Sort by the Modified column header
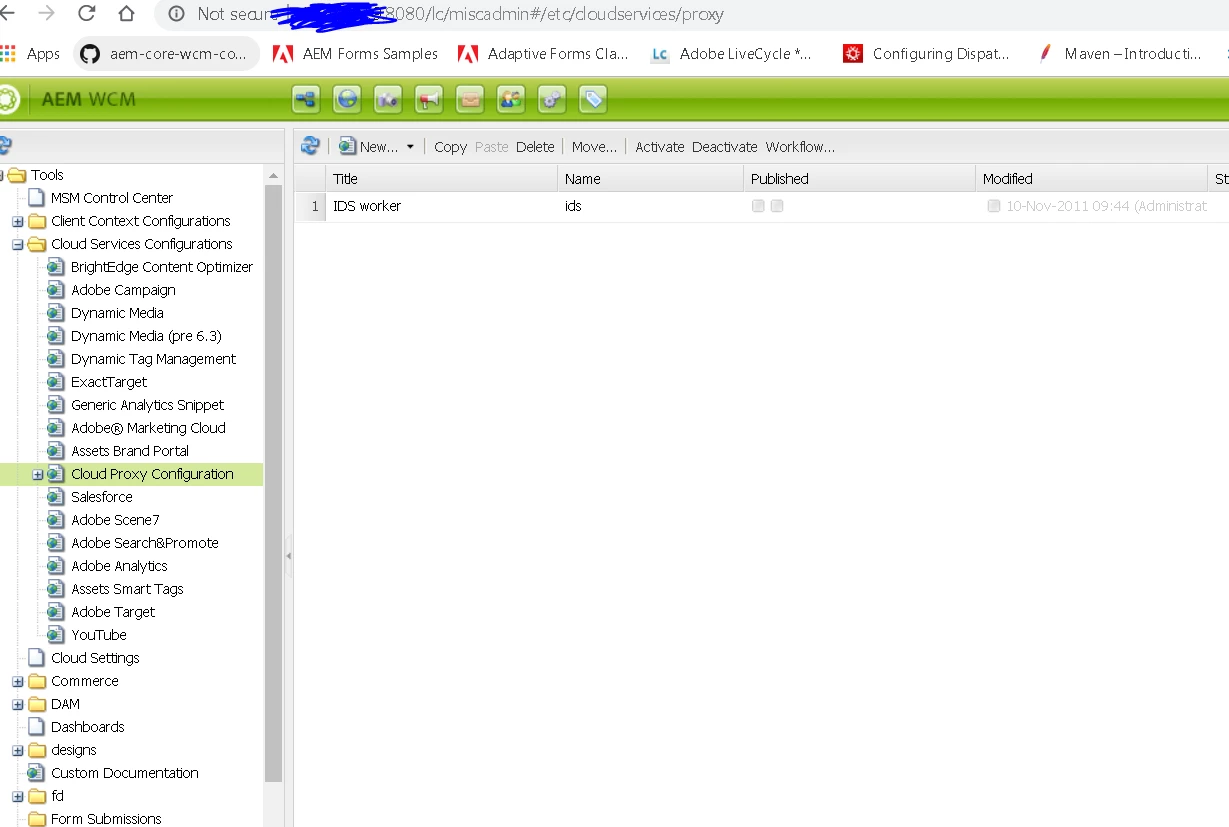 click(x=1091, y=179)
